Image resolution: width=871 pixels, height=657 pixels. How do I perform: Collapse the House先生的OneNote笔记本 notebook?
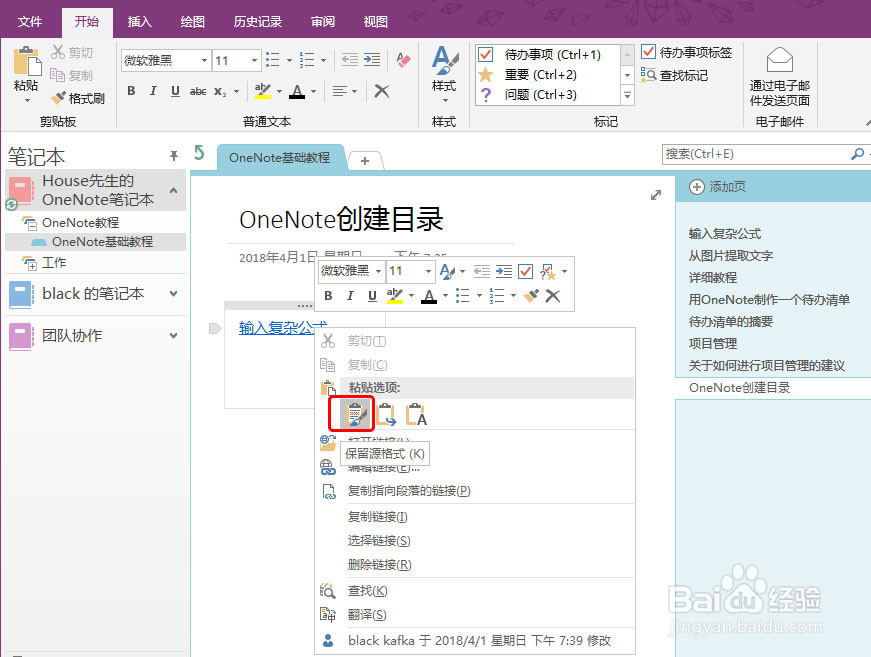pyautogui.click(x=173, y=190)
